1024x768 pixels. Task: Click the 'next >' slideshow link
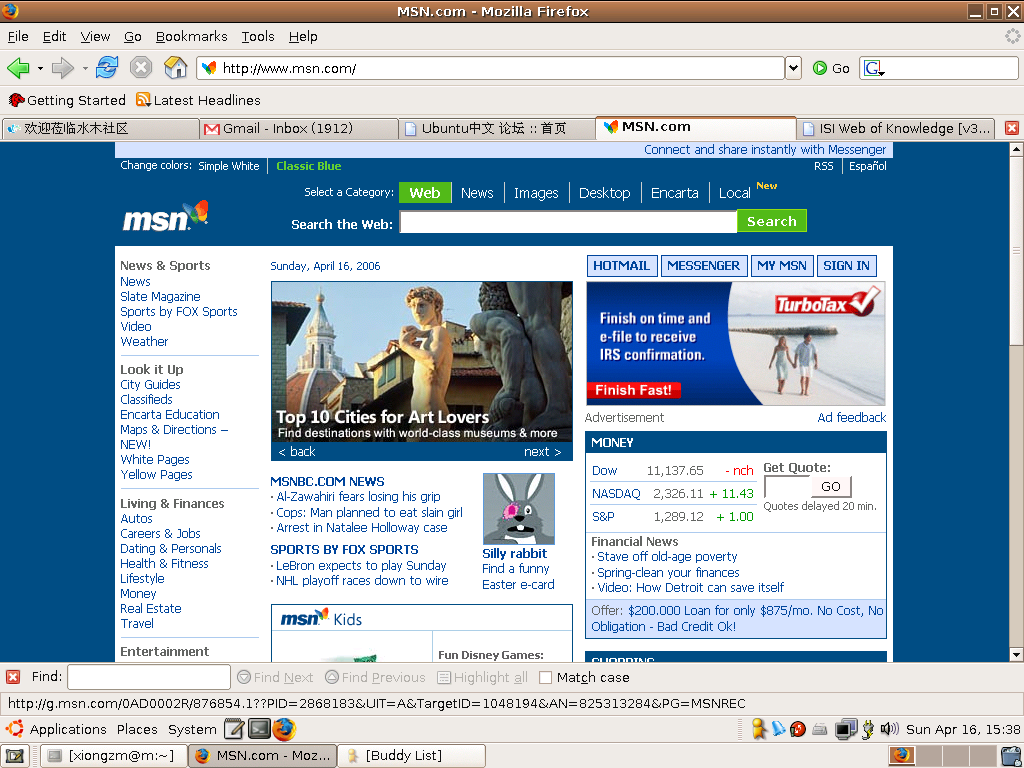[542, 451]
